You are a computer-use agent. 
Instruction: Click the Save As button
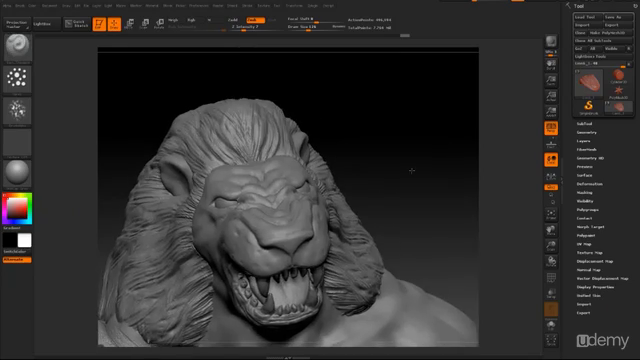618,17
